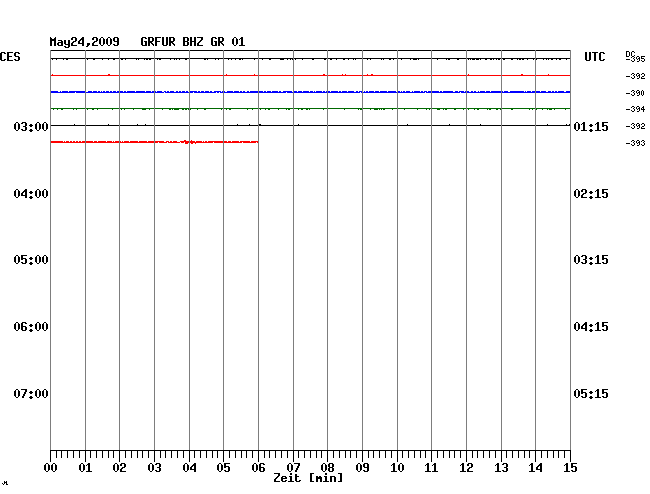The width and height of the screenshot is (650, 494).
Task: Select the 07:00 time label
Action: pyautogui.click(x=31, y=393)
